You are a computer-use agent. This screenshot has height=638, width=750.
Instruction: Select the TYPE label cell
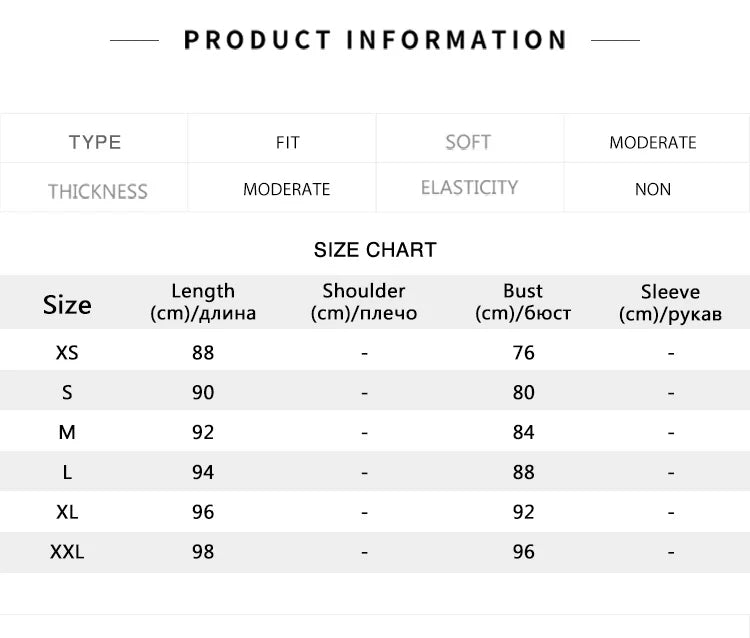click(95, 142)
